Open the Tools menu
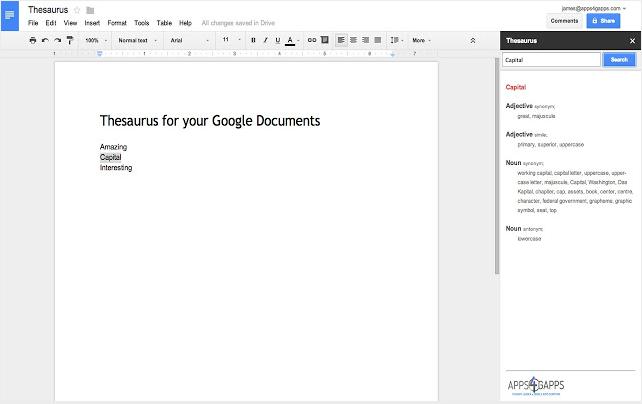The image size is (642, 404). click(142, 23)
